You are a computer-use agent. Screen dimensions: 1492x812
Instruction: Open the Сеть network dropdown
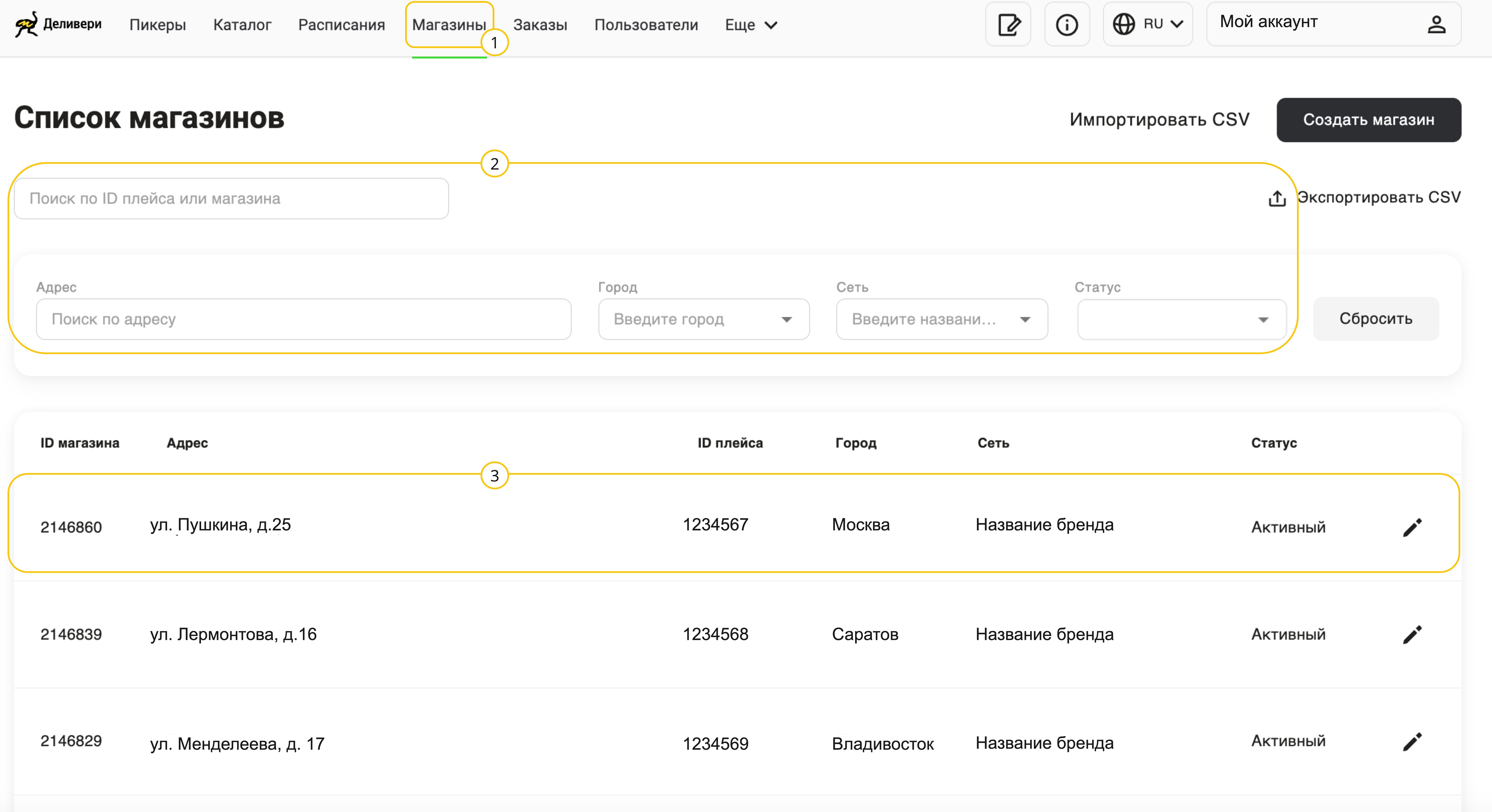pos(1025,320)
